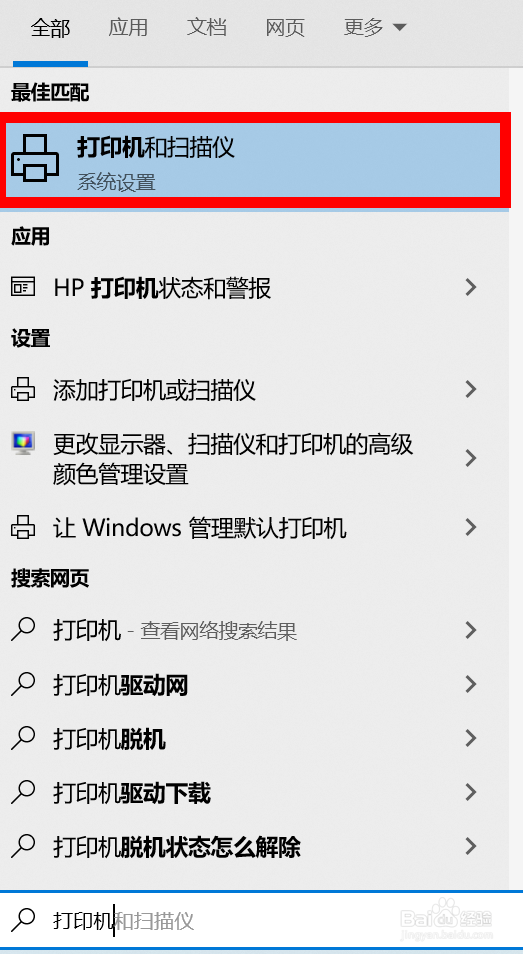Screen dimensions: 523x954
Task: Select 打印机 - 查看网络搜索结果 web result
Action: [x=254, y=630]
